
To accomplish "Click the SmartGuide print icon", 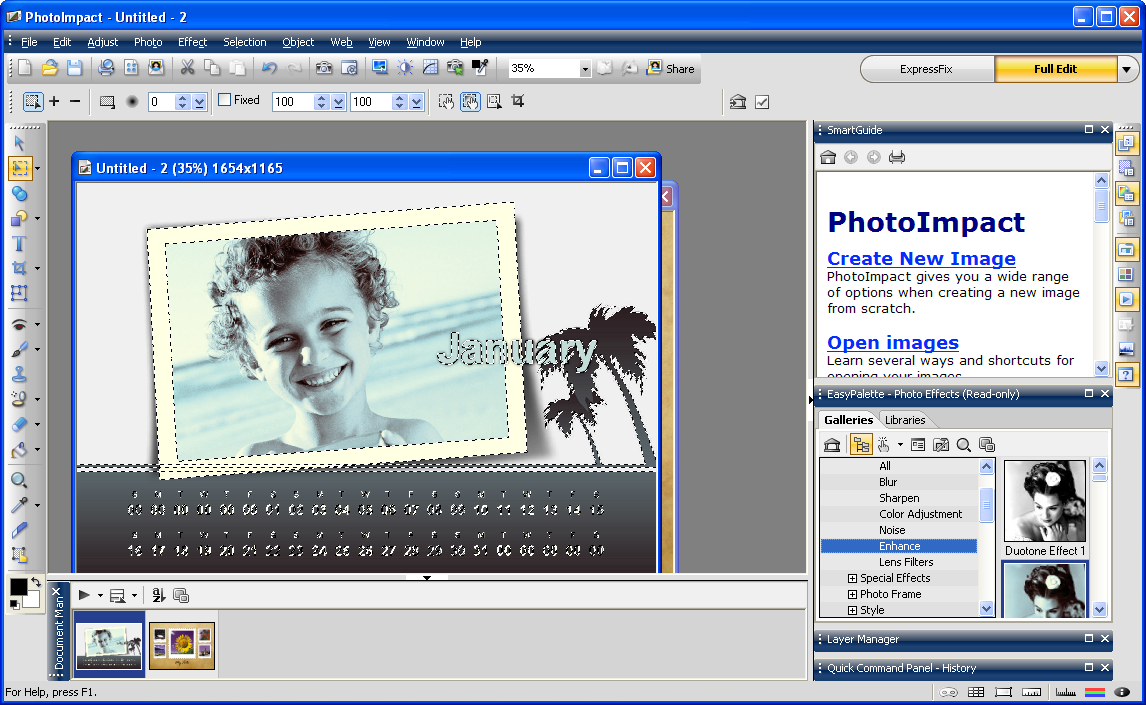I will point(897,157).
